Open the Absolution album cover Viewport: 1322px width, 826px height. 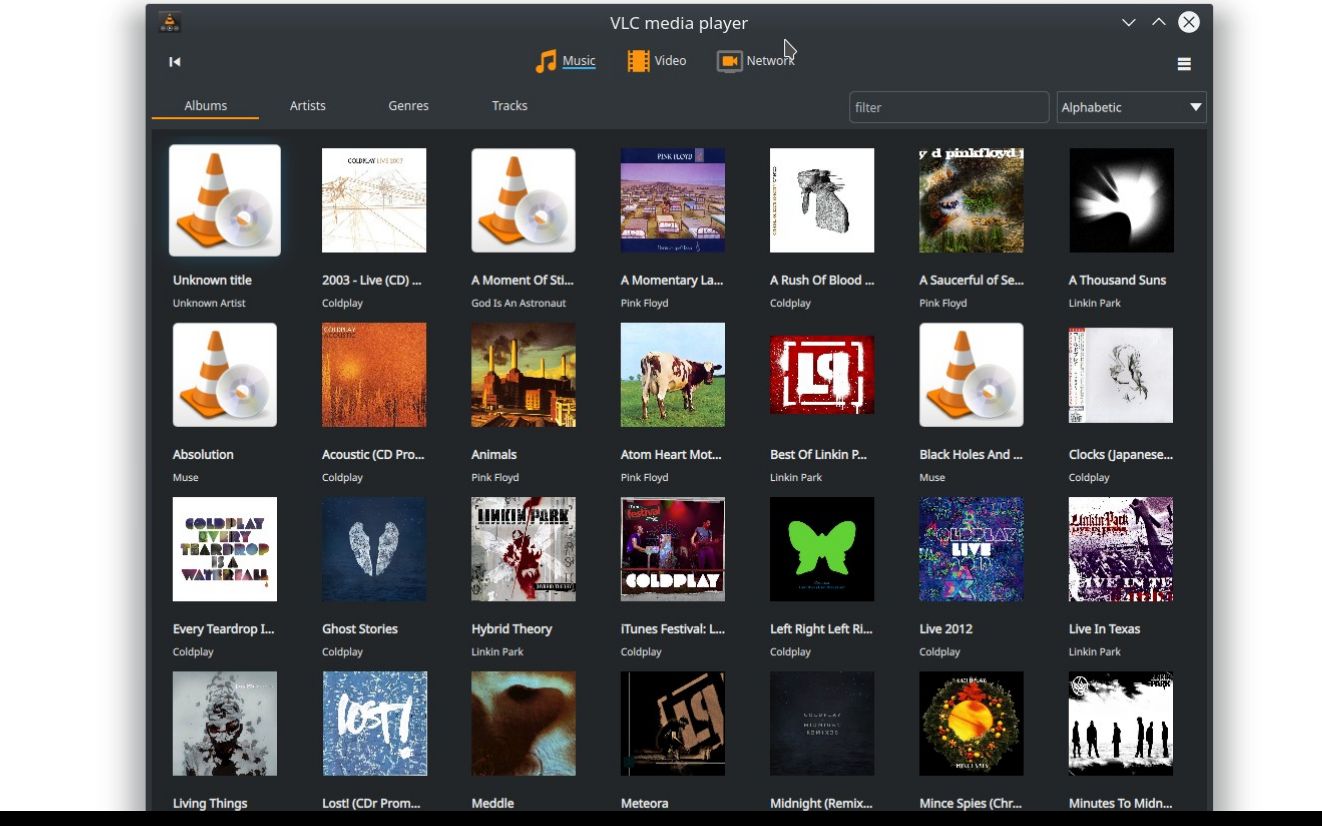point(225,375)
